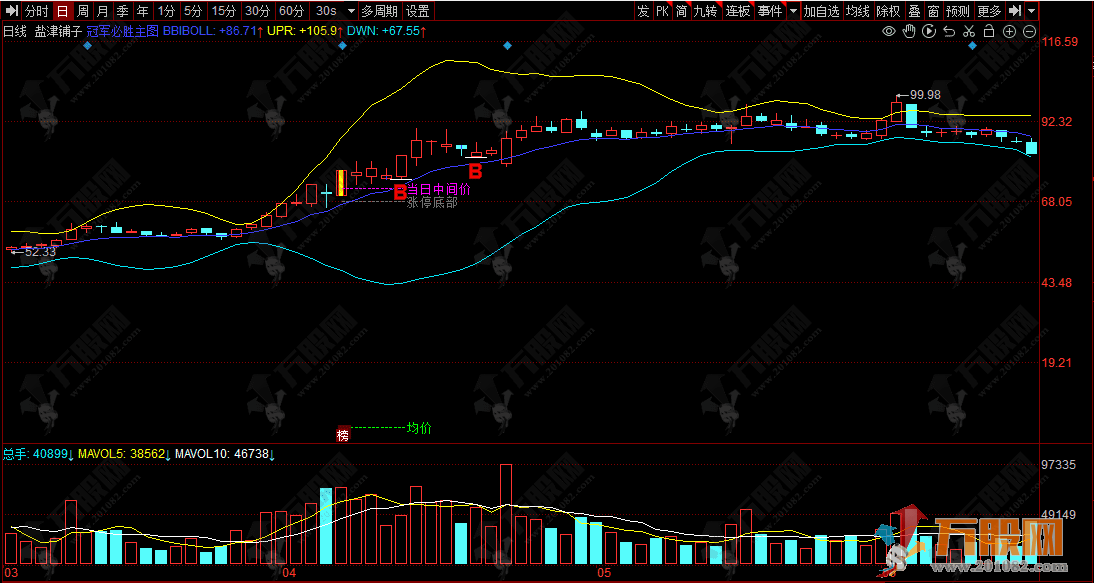Image resolution: width=1094 pixels, height=583 pixels.
Task: Click the circular play replay icon
Action: coord(929,32)
